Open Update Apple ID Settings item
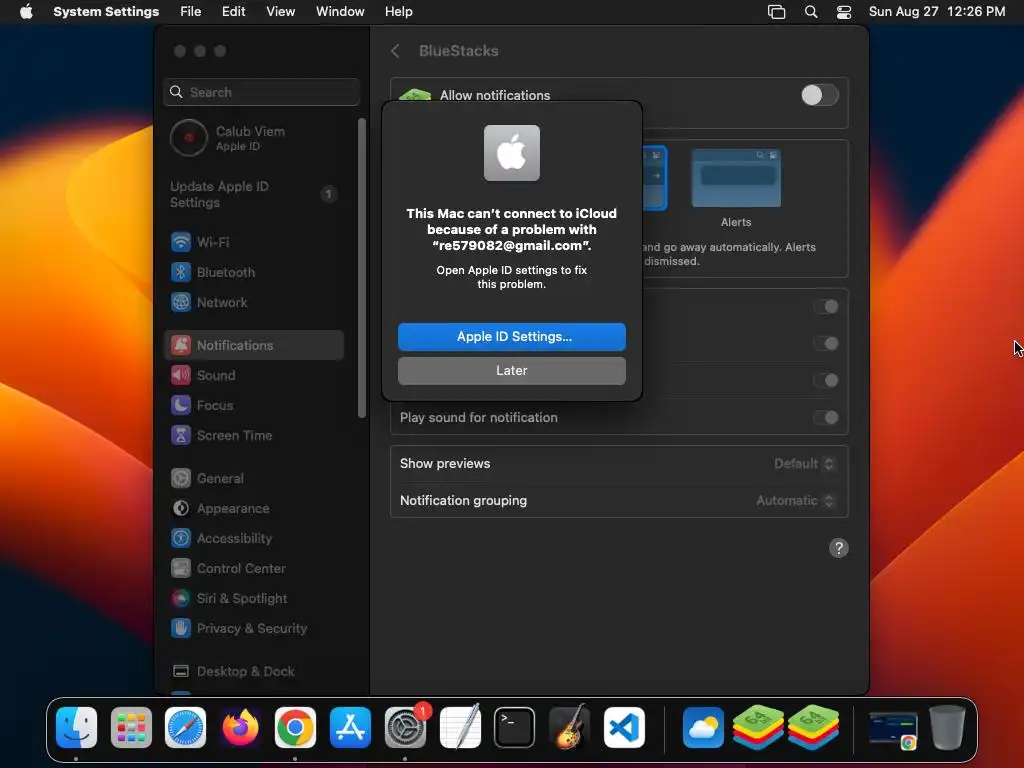Viewport: 1024px width, 768px height. (x=253, y=195)
